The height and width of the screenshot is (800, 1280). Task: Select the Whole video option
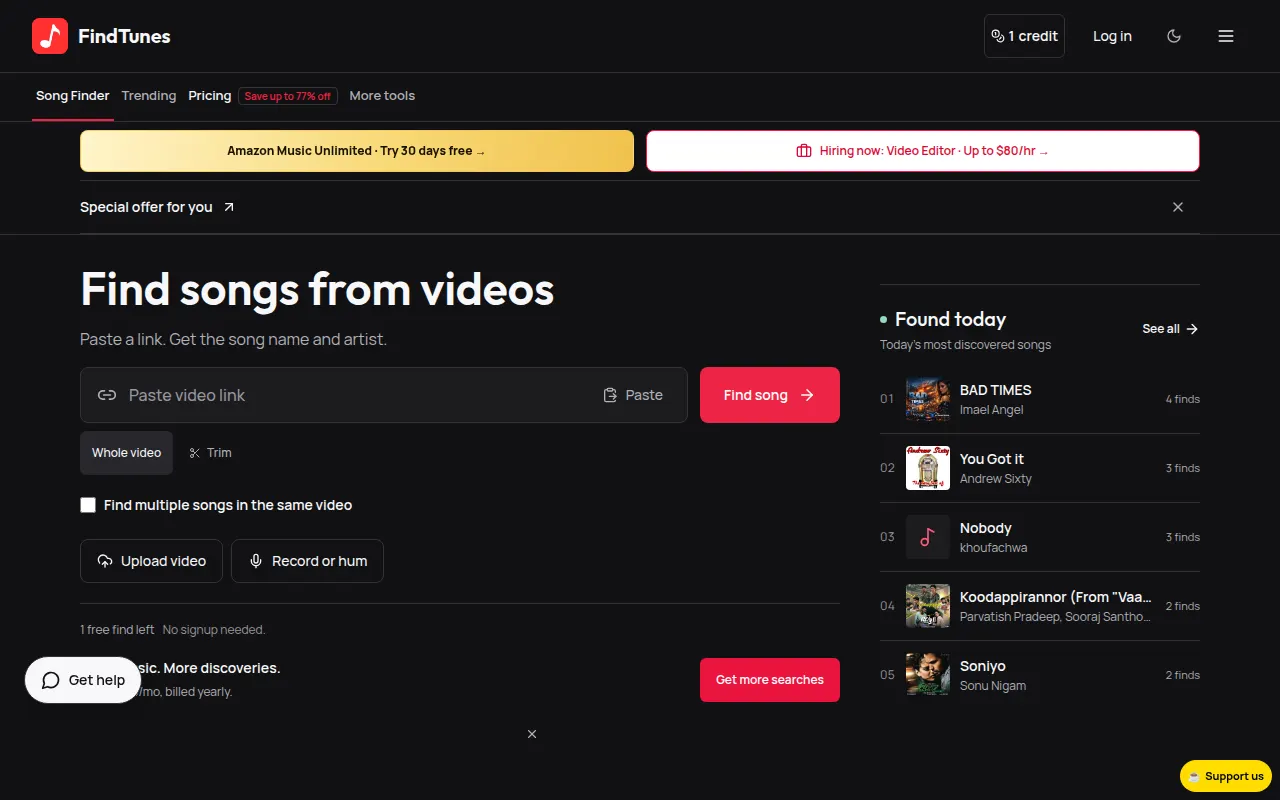126,453
